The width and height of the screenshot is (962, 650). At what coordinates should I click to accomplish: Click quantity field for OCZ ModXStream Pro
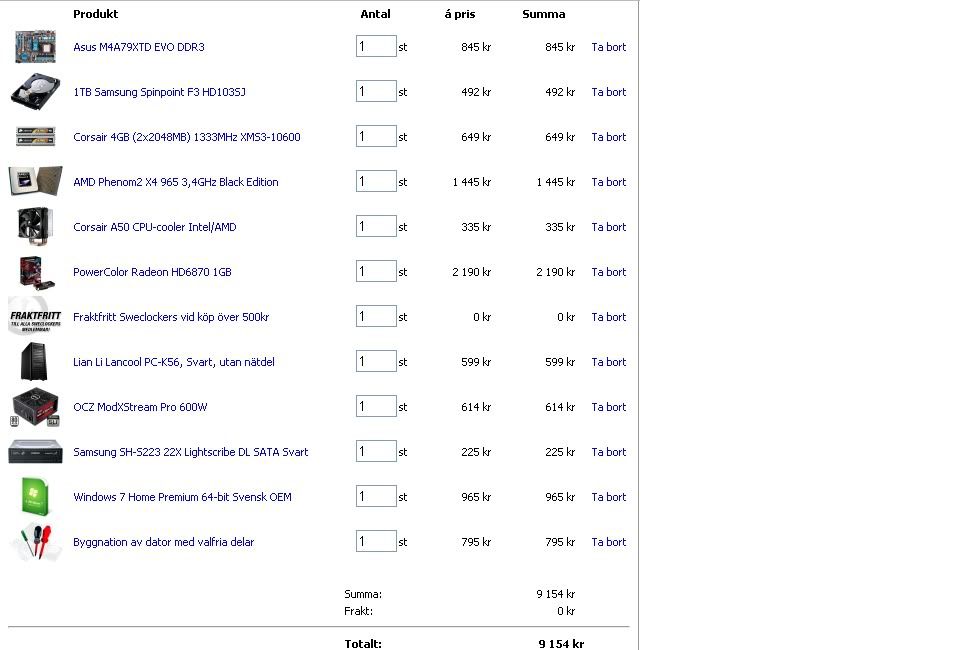pyautogui.click(x=376, y=407)
